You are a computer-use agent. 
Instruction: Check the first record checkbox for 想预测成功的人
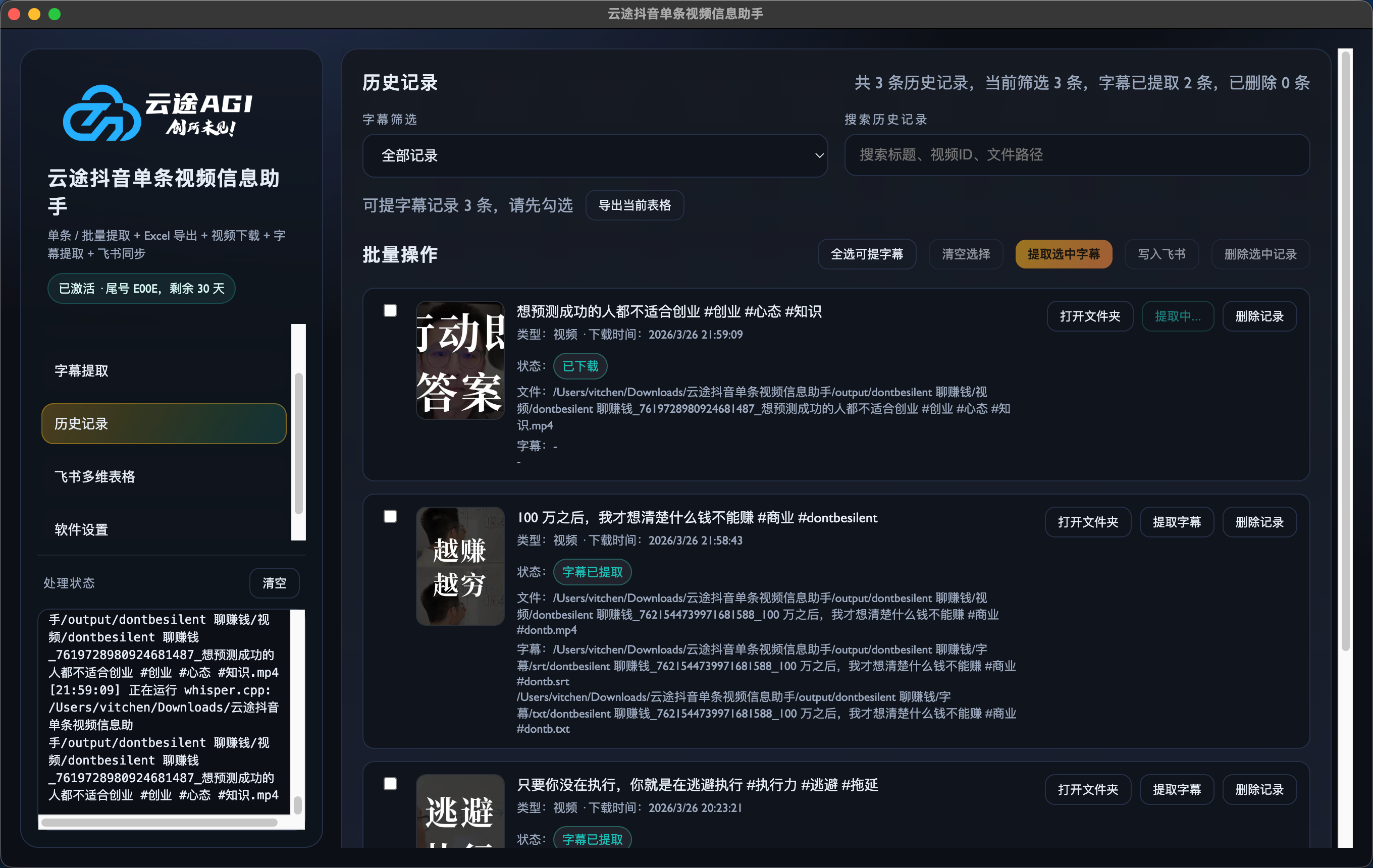click(390, 310)
